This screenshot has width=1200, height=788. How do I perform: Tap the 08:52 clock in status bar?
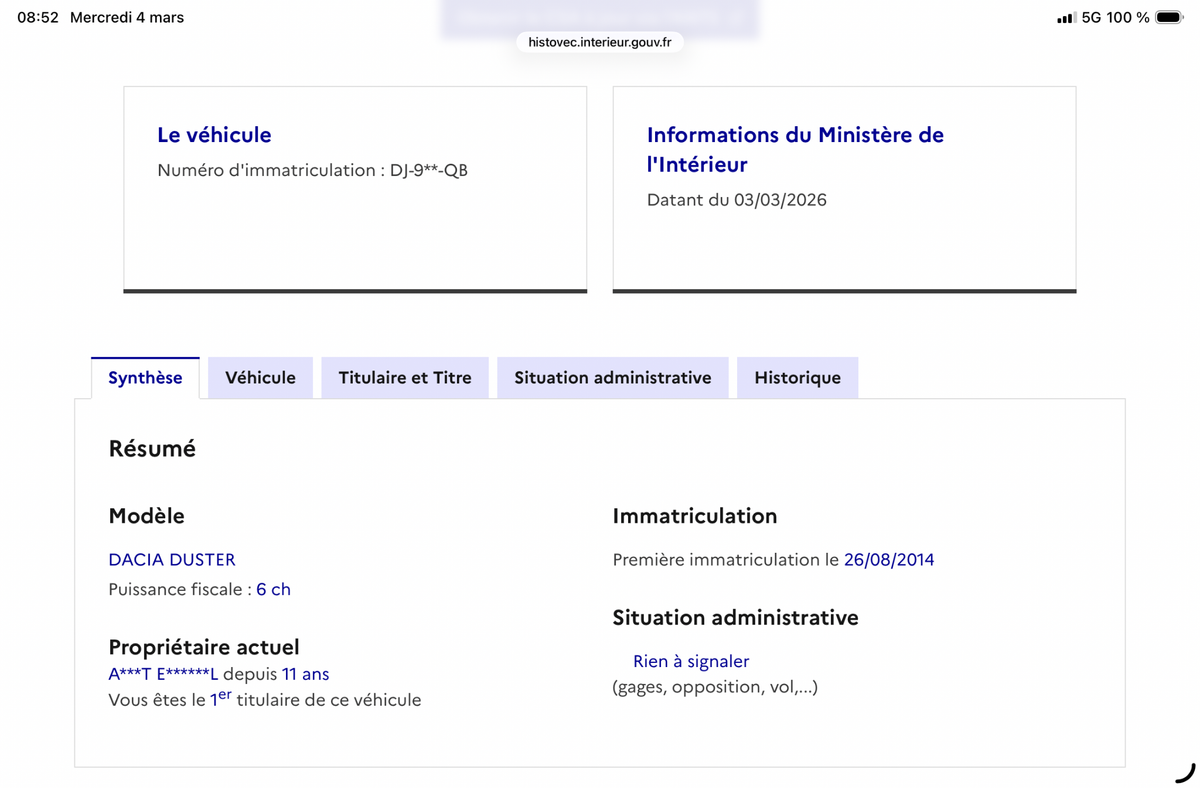(x=38, y=18)
